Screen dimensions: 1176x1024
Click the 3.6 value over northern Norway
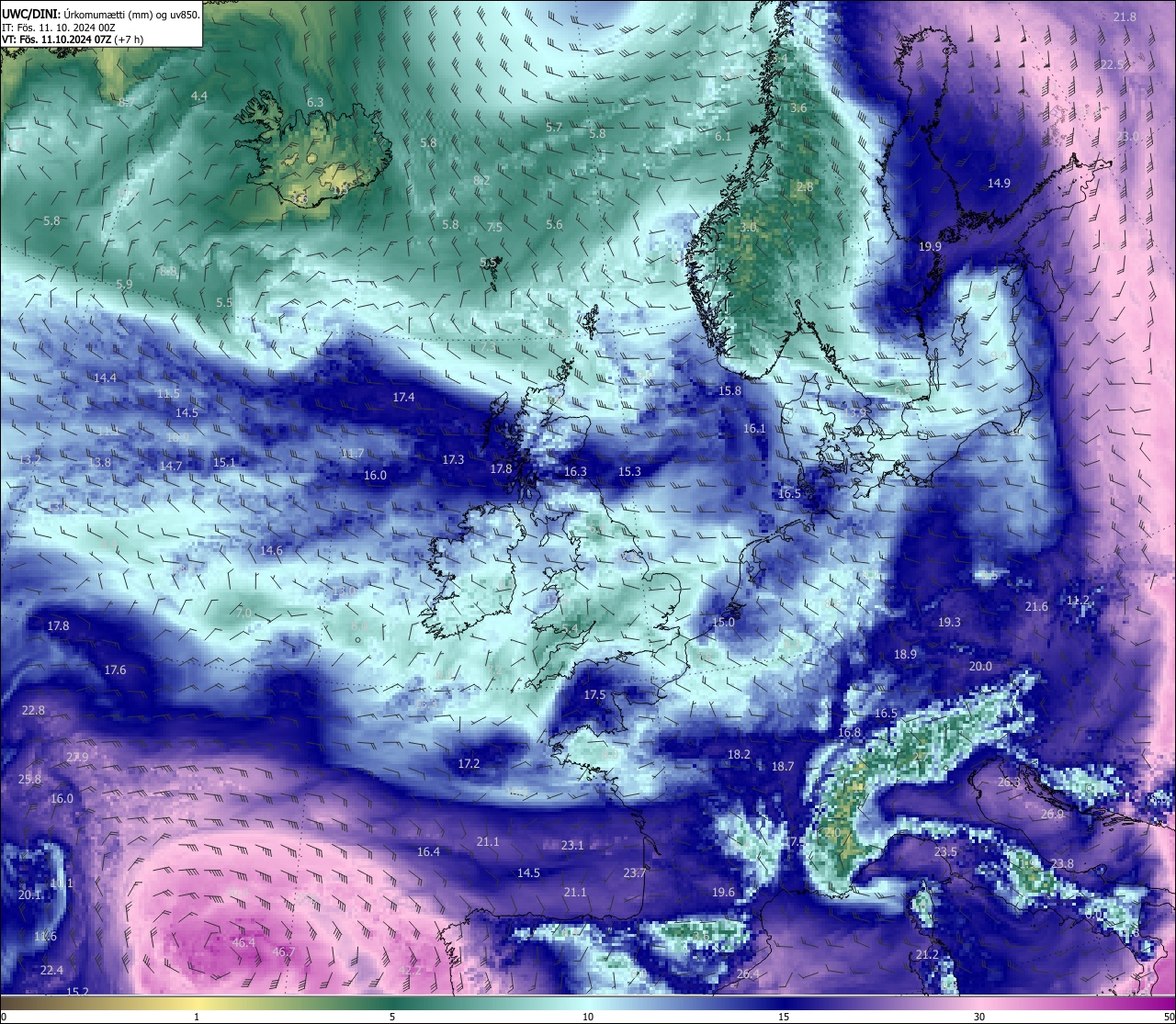[798, 108]
